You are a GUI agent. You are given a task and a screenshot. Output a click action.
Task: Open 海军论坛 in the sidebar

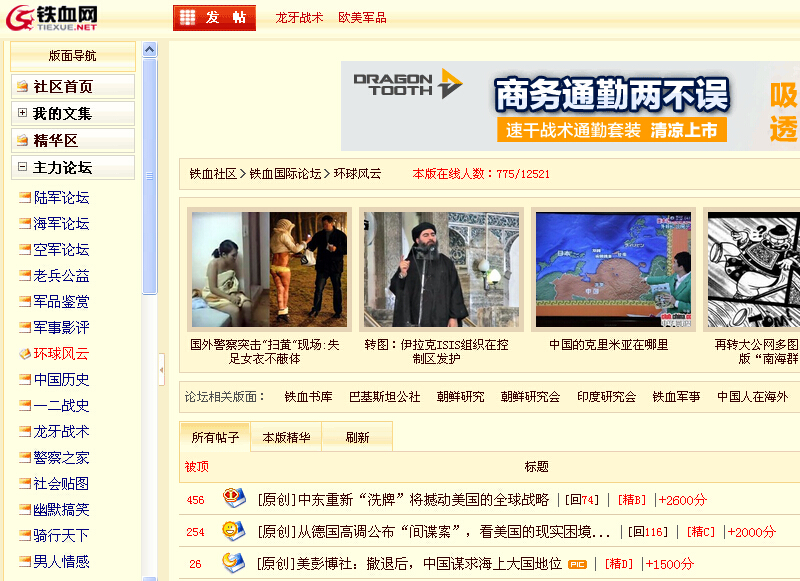pos(61,224)
